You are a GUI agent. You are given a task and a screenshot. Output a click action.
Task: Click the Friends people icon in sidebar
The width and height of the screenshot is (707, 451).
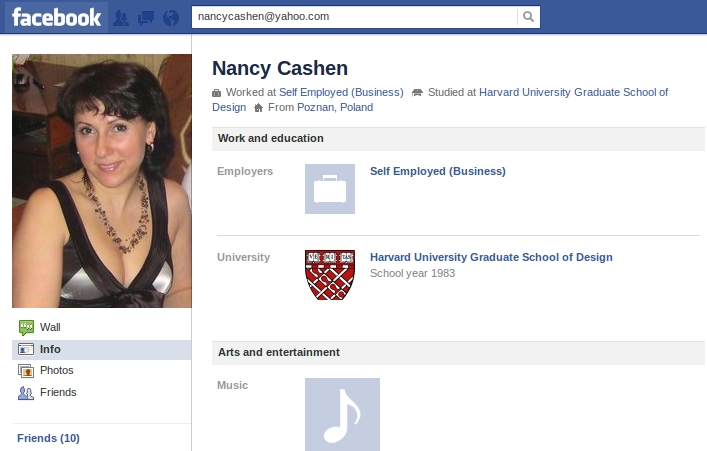pyautogui.click(x=26, y=393)
